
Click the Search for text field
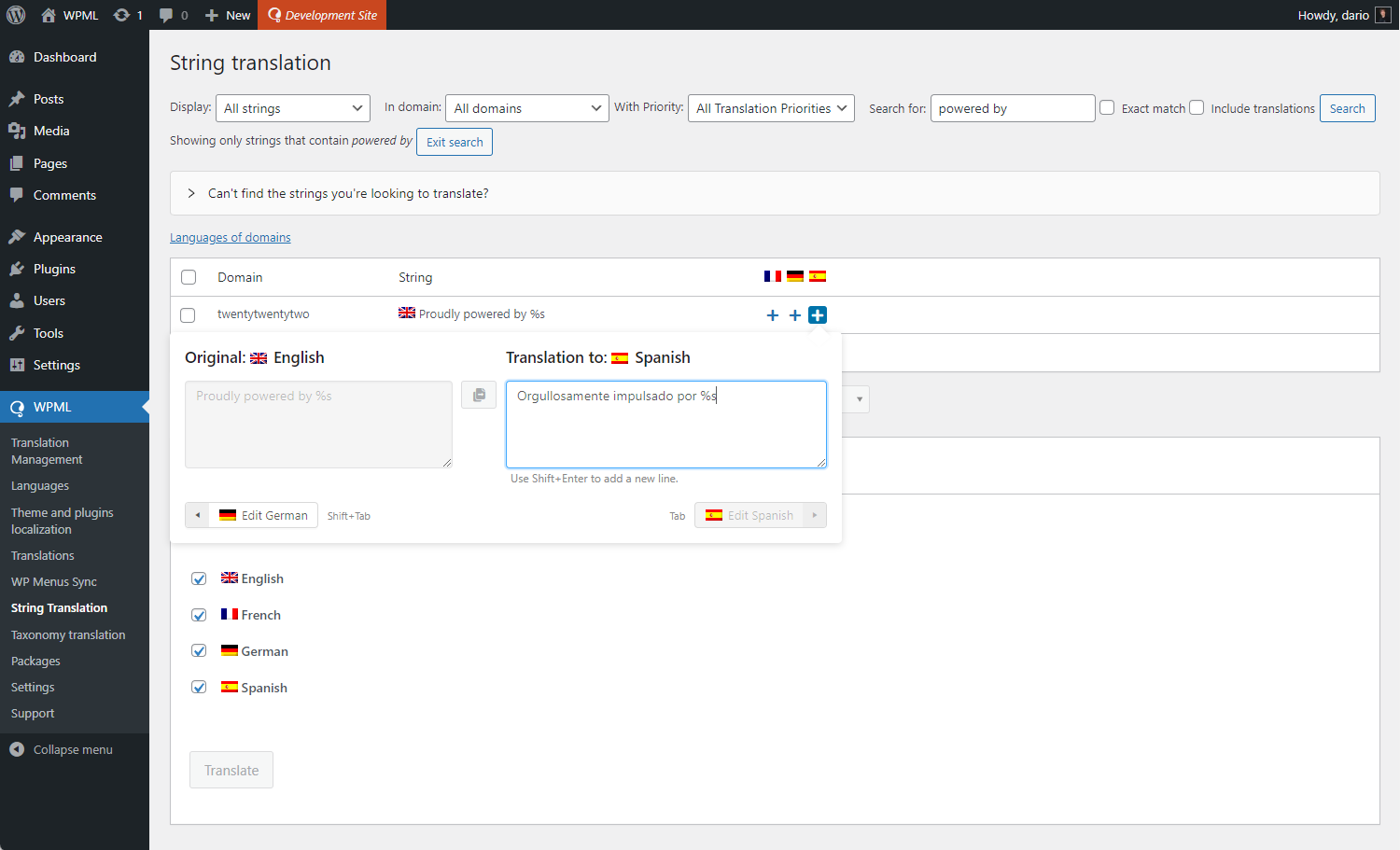click(x=1012, y=108)
